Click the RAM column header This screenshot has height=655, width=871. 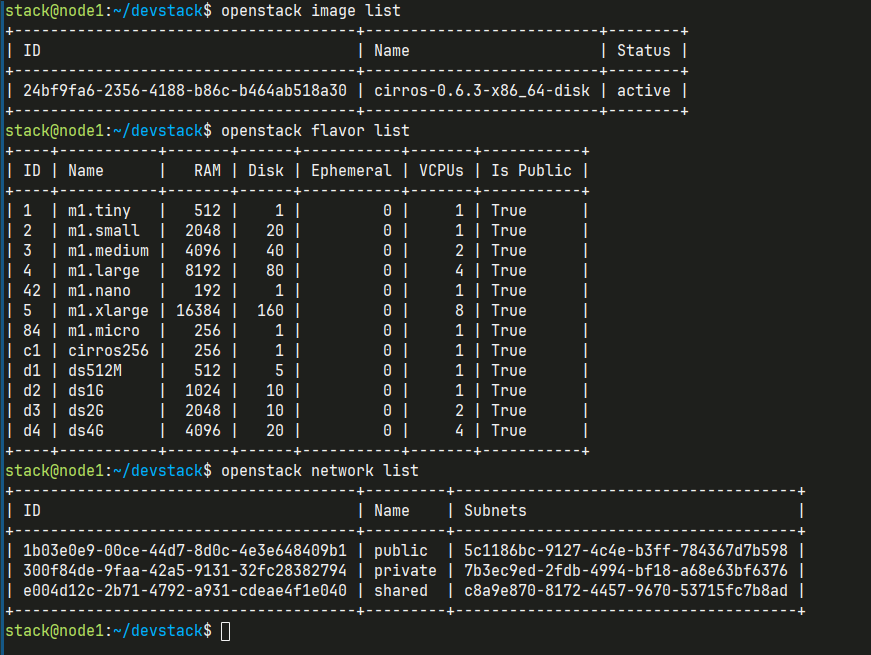click(x=207, y=171)
